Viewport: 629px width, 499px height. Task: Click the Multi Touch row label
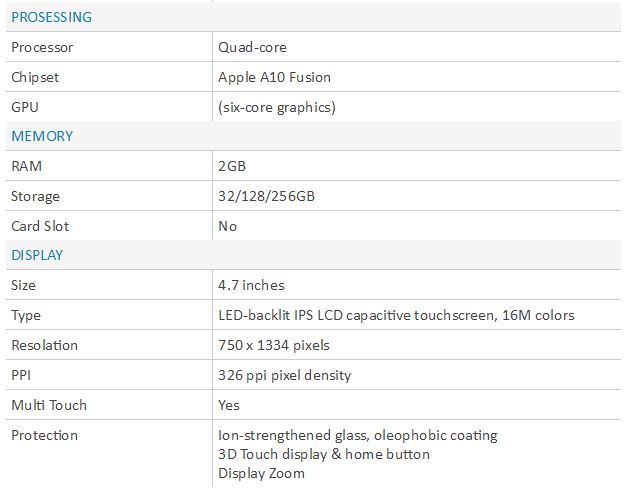[49, 405]
